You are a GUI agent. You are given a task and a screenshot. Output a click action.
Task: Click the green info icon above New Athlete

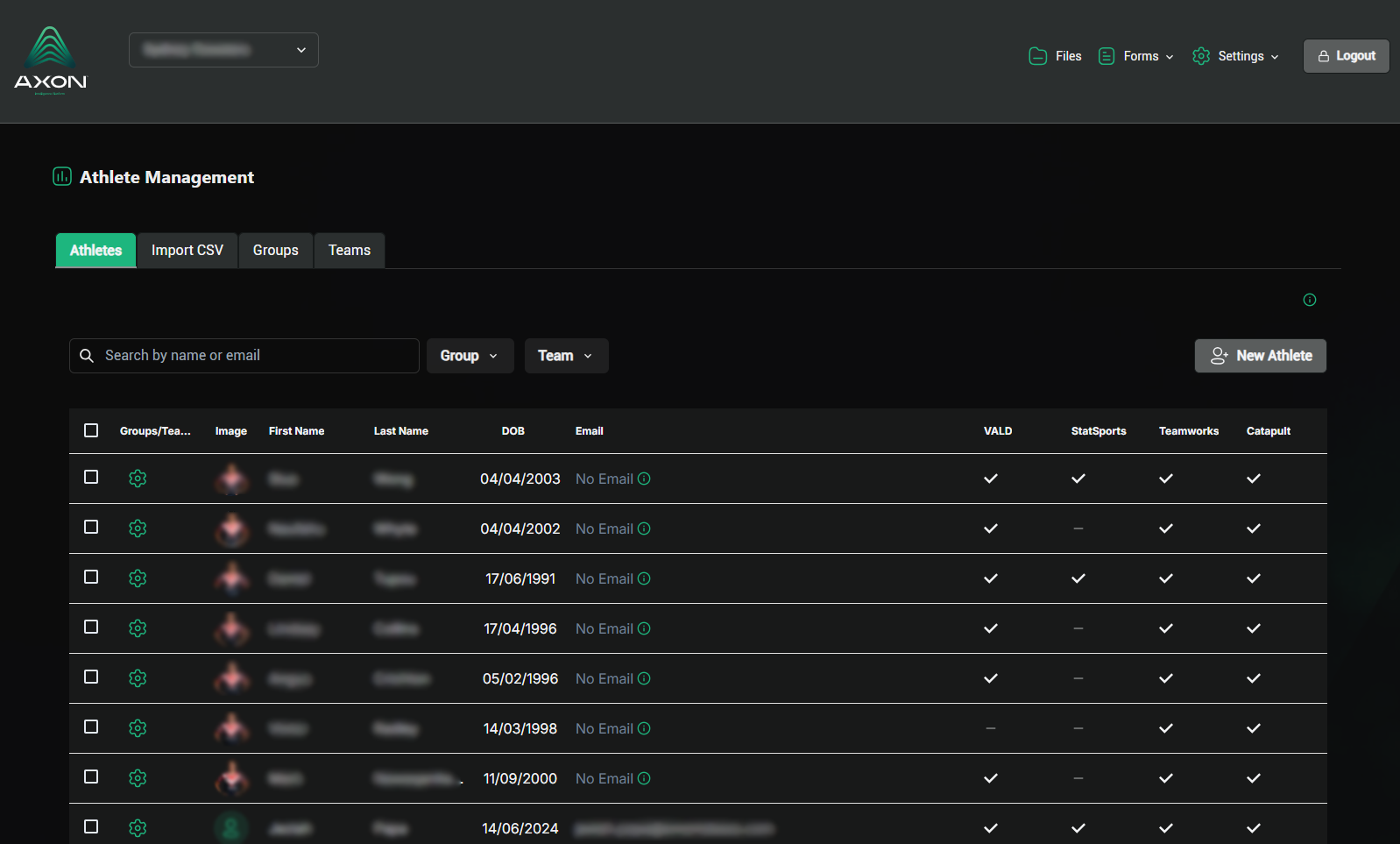(x=1310, y=300)
